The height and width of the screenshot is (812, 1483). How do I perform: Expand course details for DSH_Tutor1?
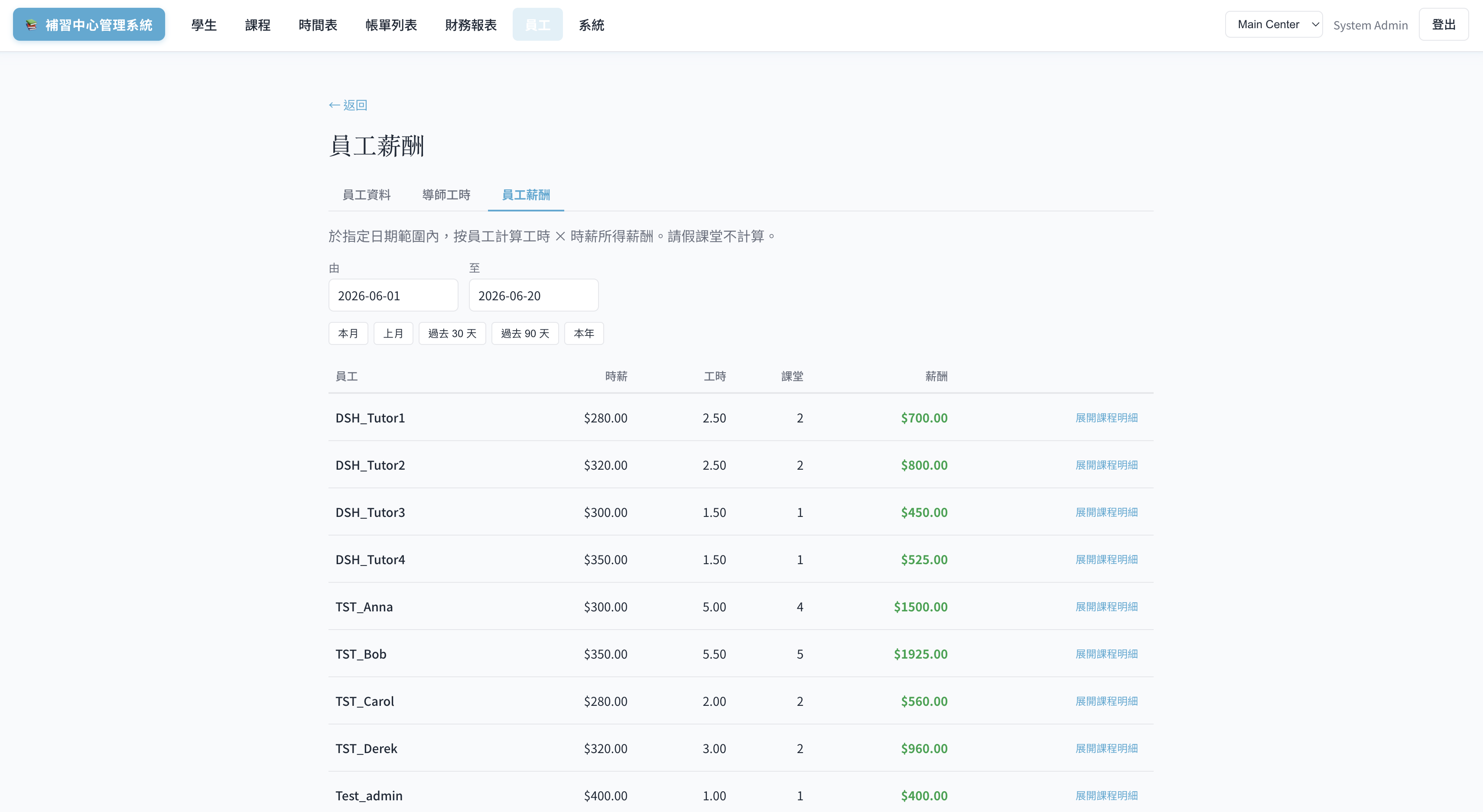pos(1106,418)
